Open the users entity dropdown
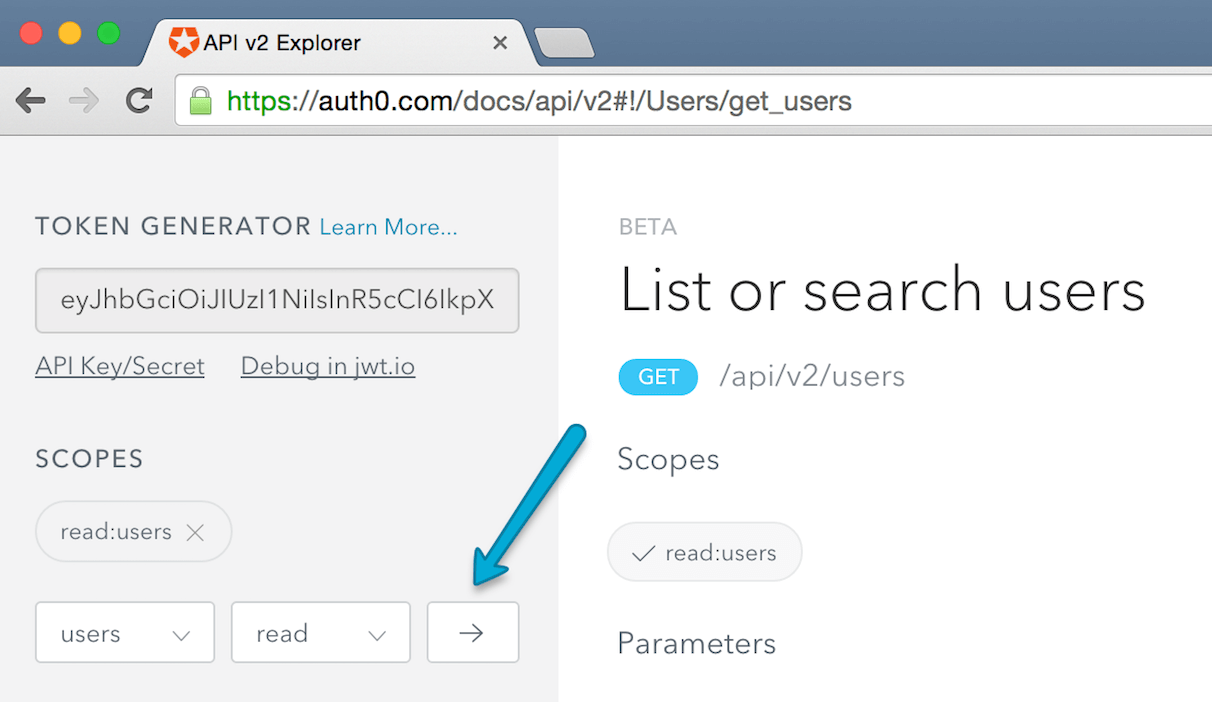 [125, 632]
